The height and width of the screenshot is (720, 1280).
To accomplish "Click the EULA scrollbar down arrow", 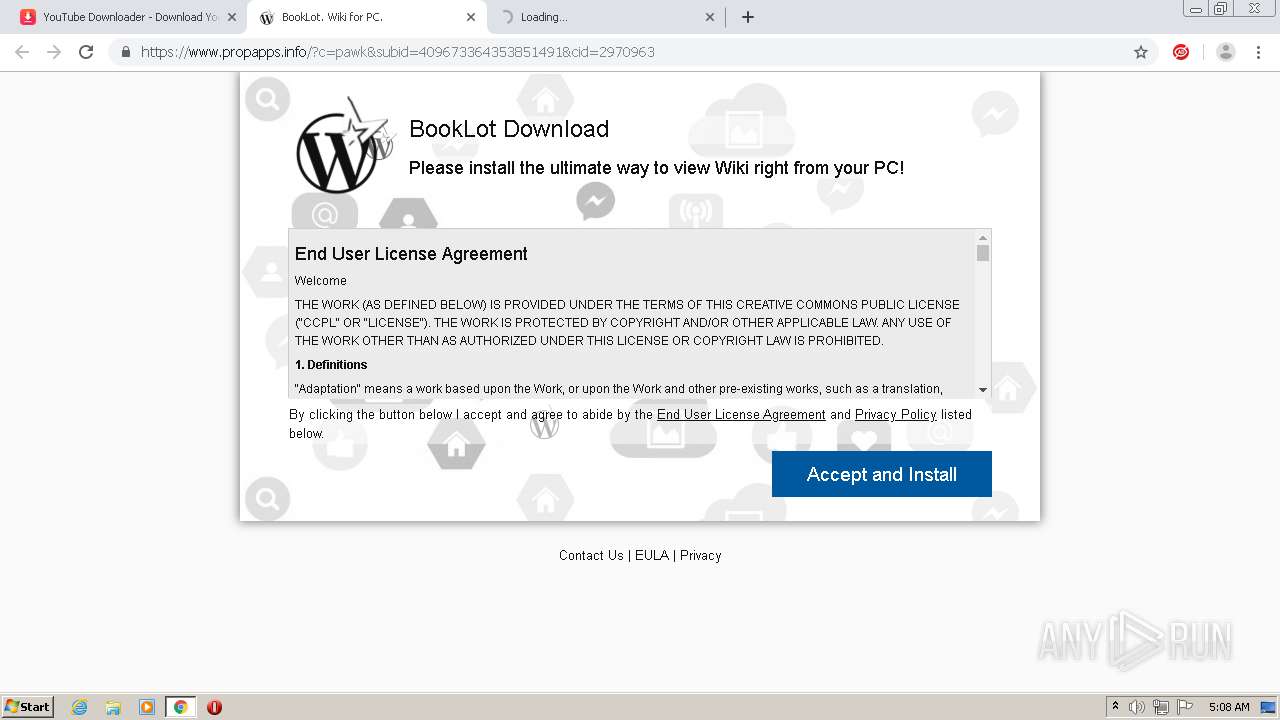I will [983, 390].
